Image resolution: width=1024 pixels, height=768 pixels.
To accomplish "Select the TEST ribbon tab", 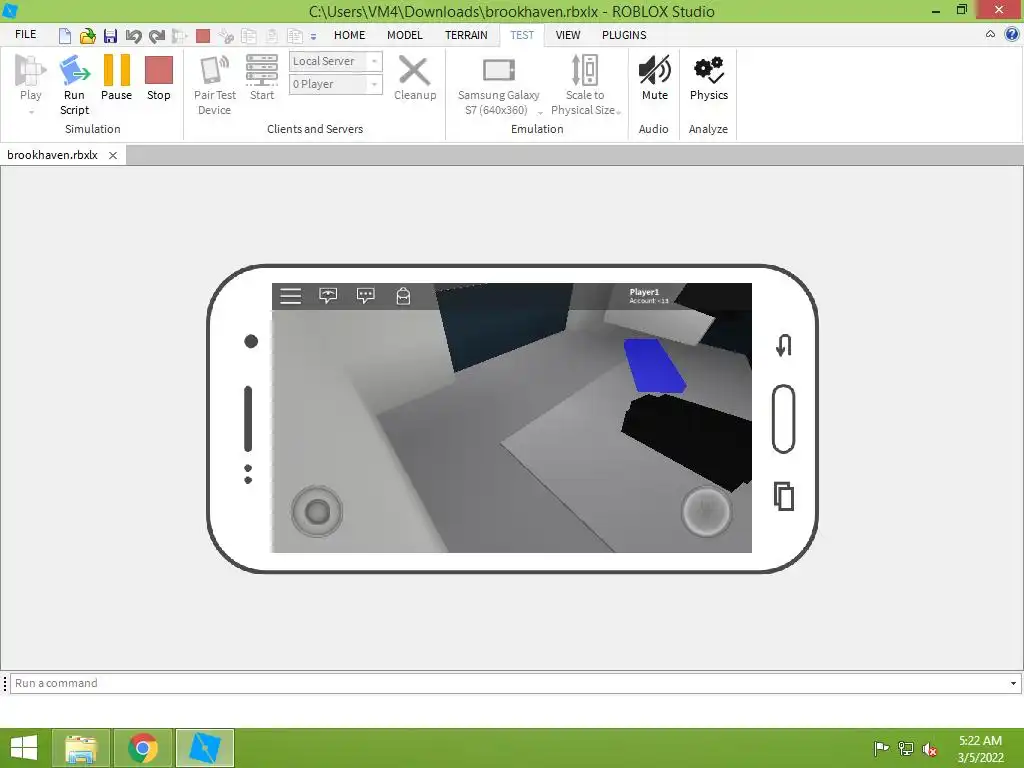I will pyautogui.click(x=522, y=35).
